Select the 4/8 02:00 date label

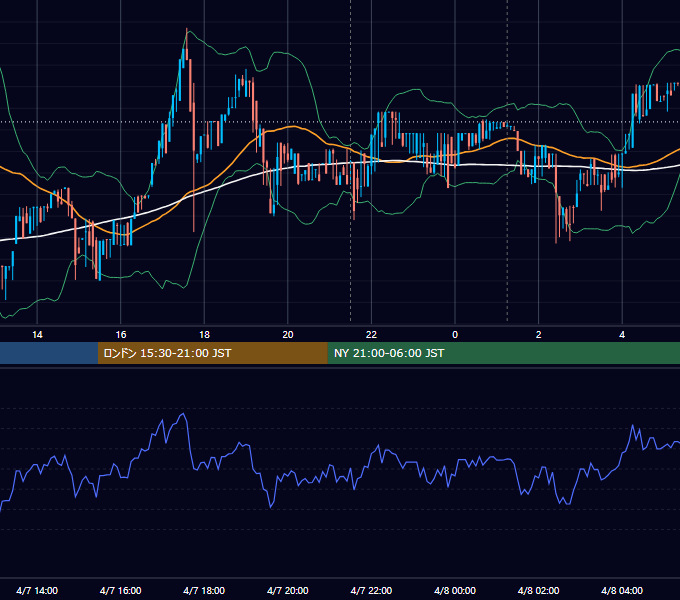(539, 590)
